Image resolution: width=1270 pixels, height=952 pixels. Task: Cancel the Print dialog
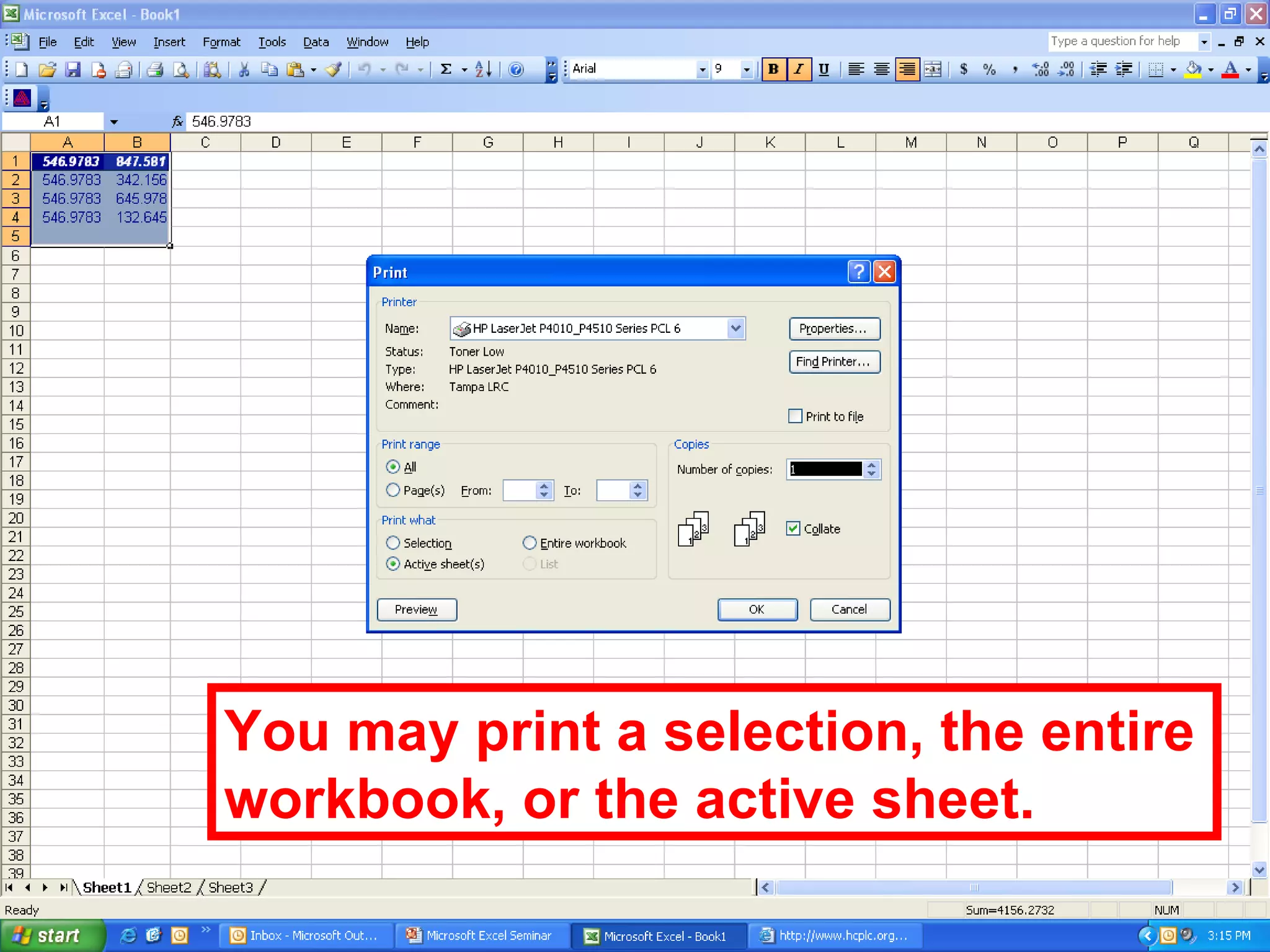pyautogui.click(x=850, y=609)
